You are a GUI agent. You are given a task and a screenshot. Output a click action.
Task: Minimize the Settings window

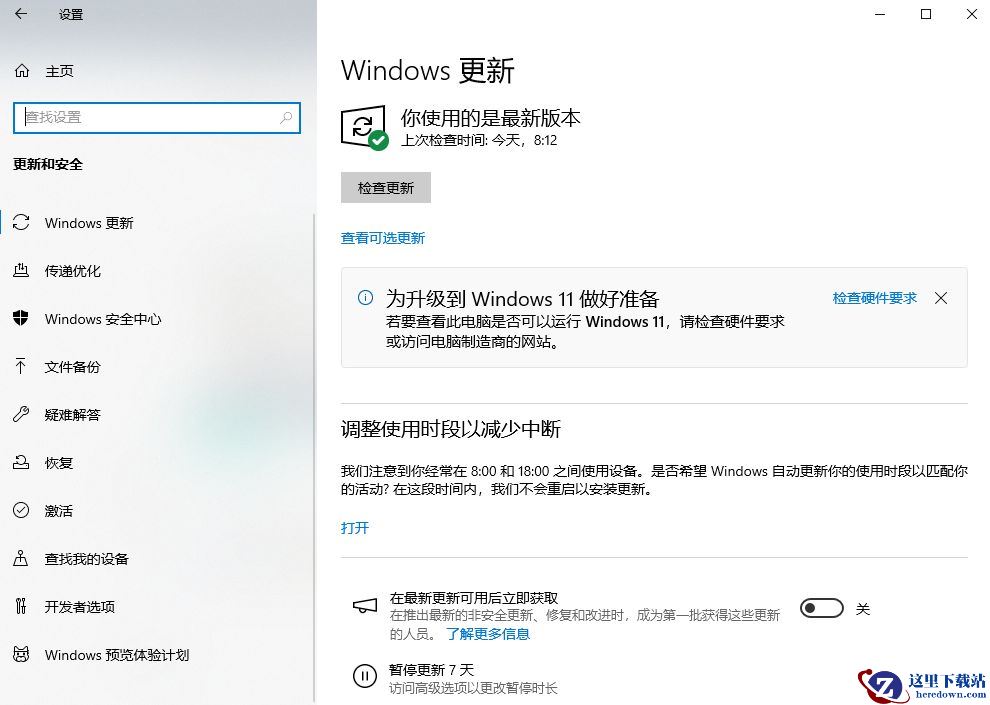pyautogui.click(x=880, y=14)
